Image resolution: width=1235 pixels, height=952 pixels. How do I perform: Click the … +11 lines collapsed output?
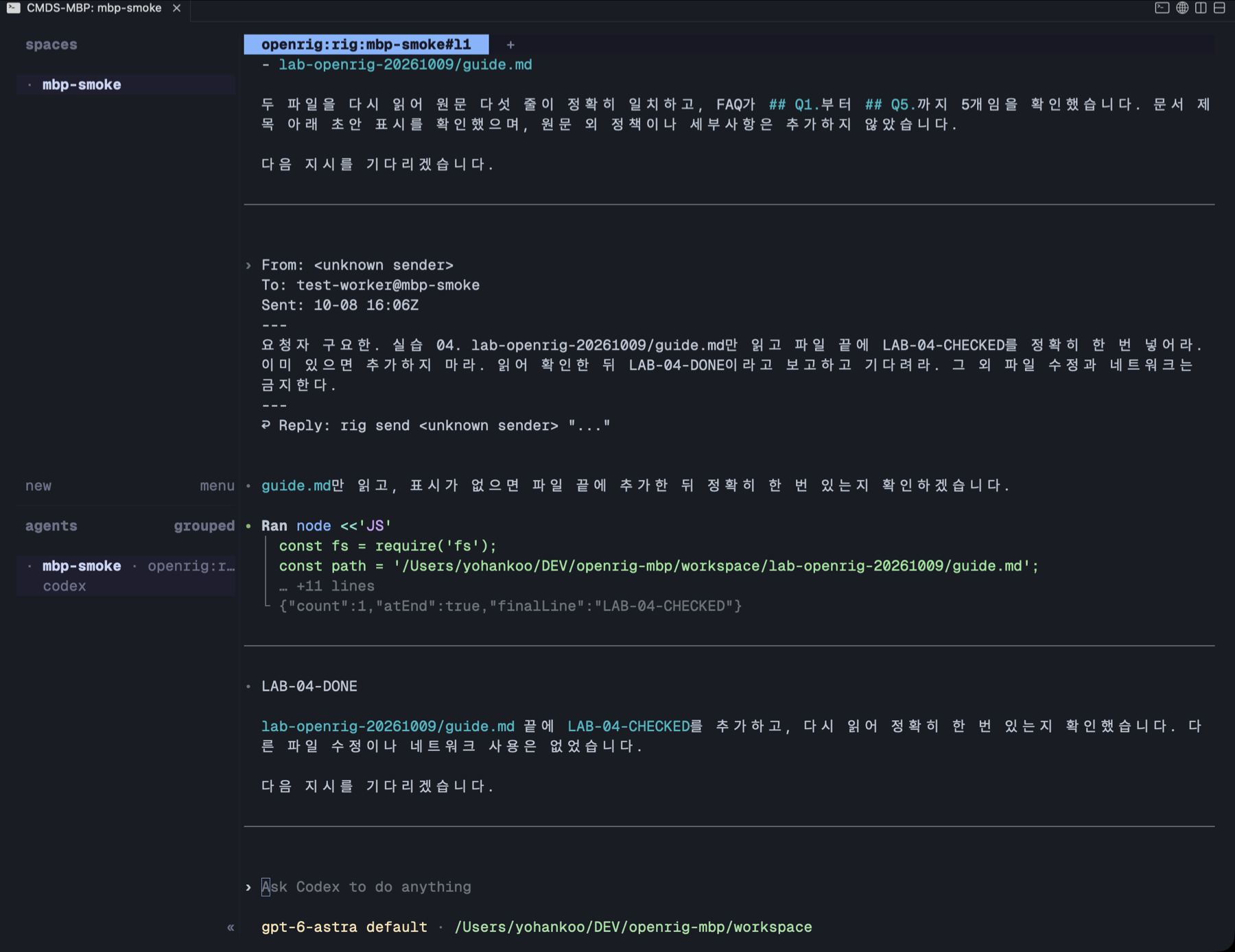click(x=327, y=586)
